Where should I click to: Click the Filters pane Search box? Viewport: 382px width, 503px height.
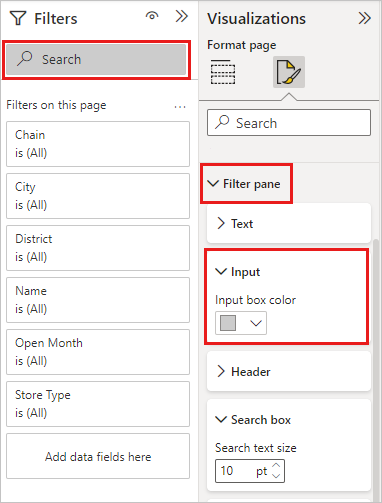coord(96,60)
